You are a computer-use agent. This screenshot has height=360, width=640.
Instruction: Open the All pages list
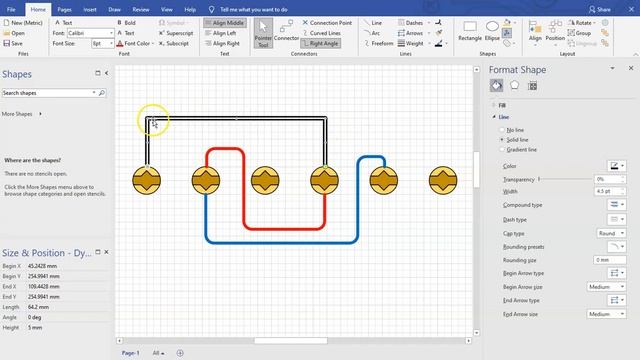pyautogui.click(x=158, y=353)
